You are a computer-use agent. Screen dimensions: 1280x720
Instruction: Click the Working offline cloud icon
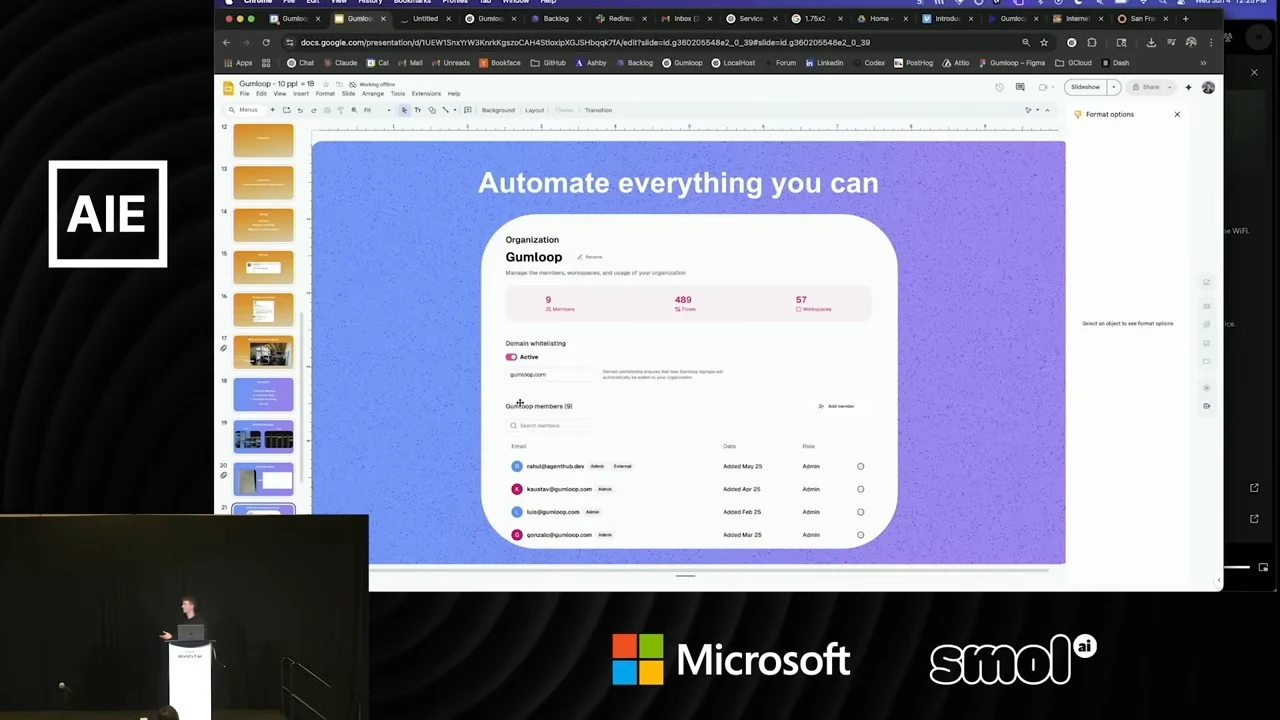click(x=353, y=84)
